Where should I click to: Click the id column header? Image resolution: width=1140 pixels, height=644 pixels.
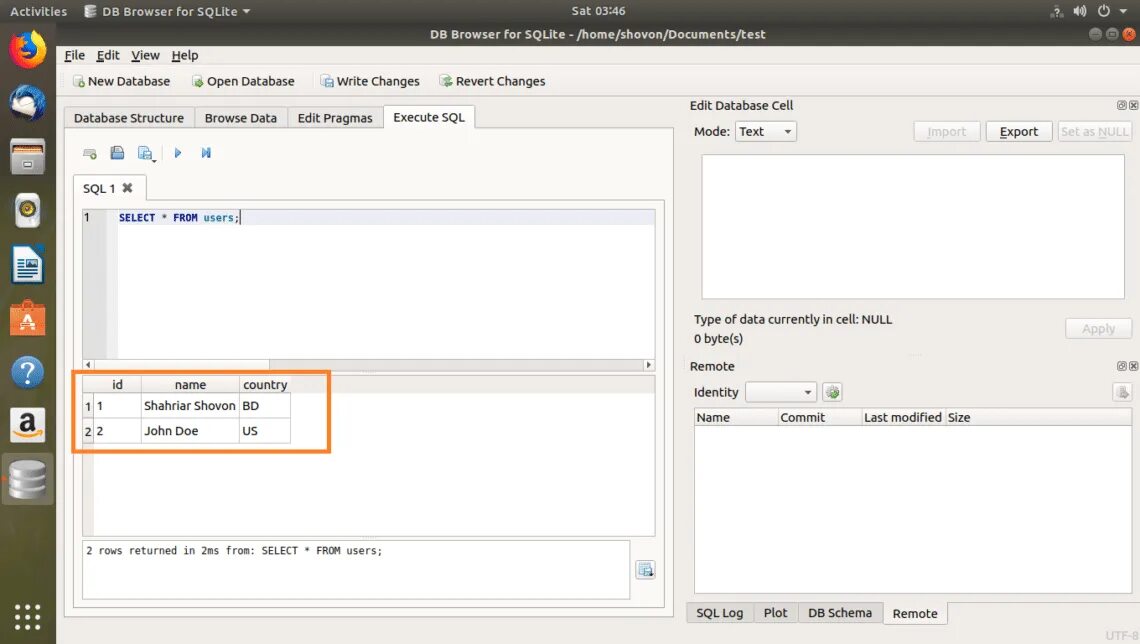(117, 385)
